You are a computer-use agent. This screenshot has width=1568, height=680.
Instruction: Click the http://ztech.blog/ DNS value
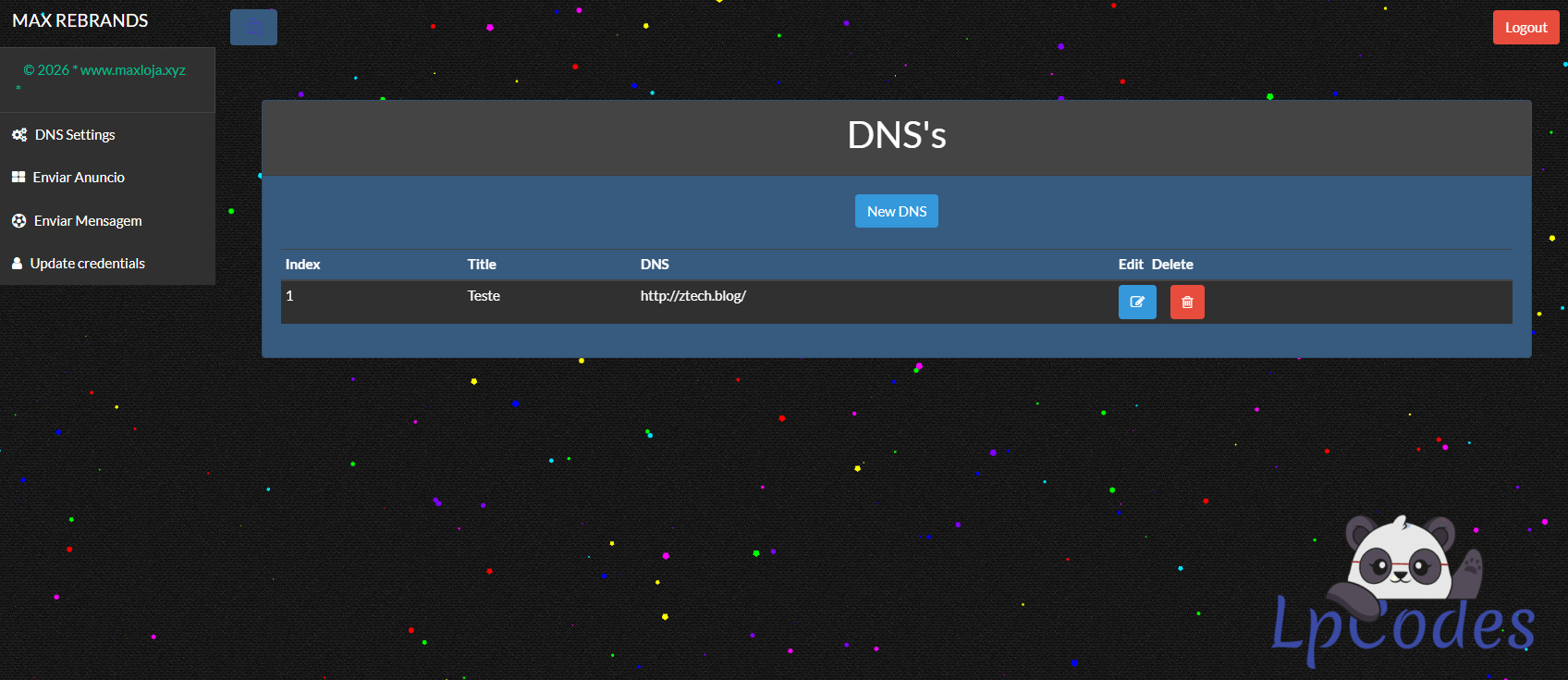click(x=692, y=296)
